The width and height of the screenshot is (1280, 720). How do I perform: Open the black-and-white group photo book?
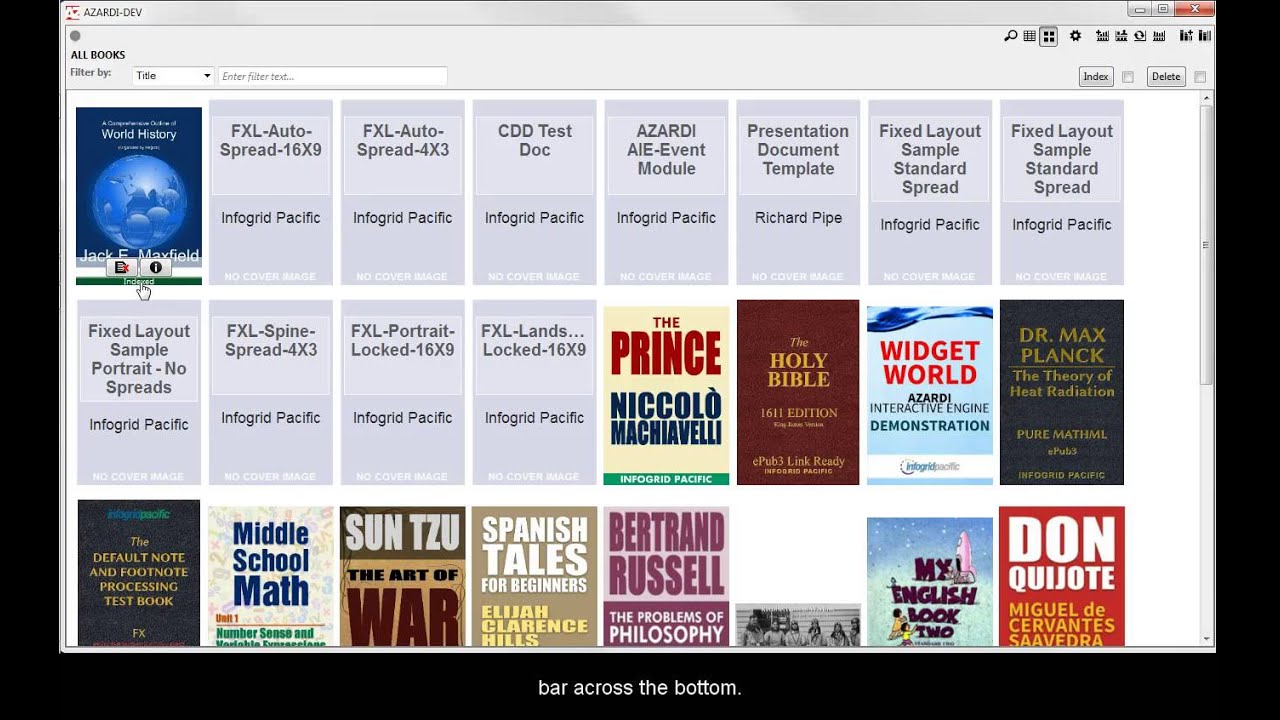798,625
